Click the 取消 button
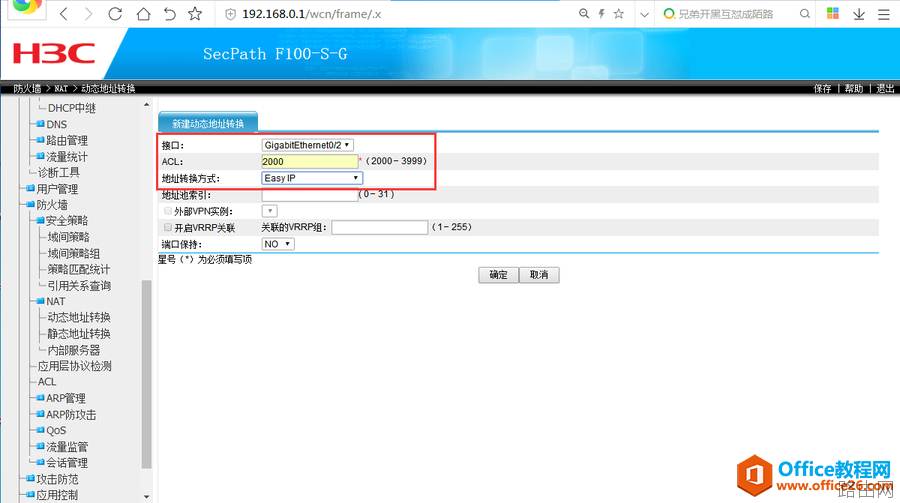Screen dimensions: 900x503 click(x=539, y=275)
